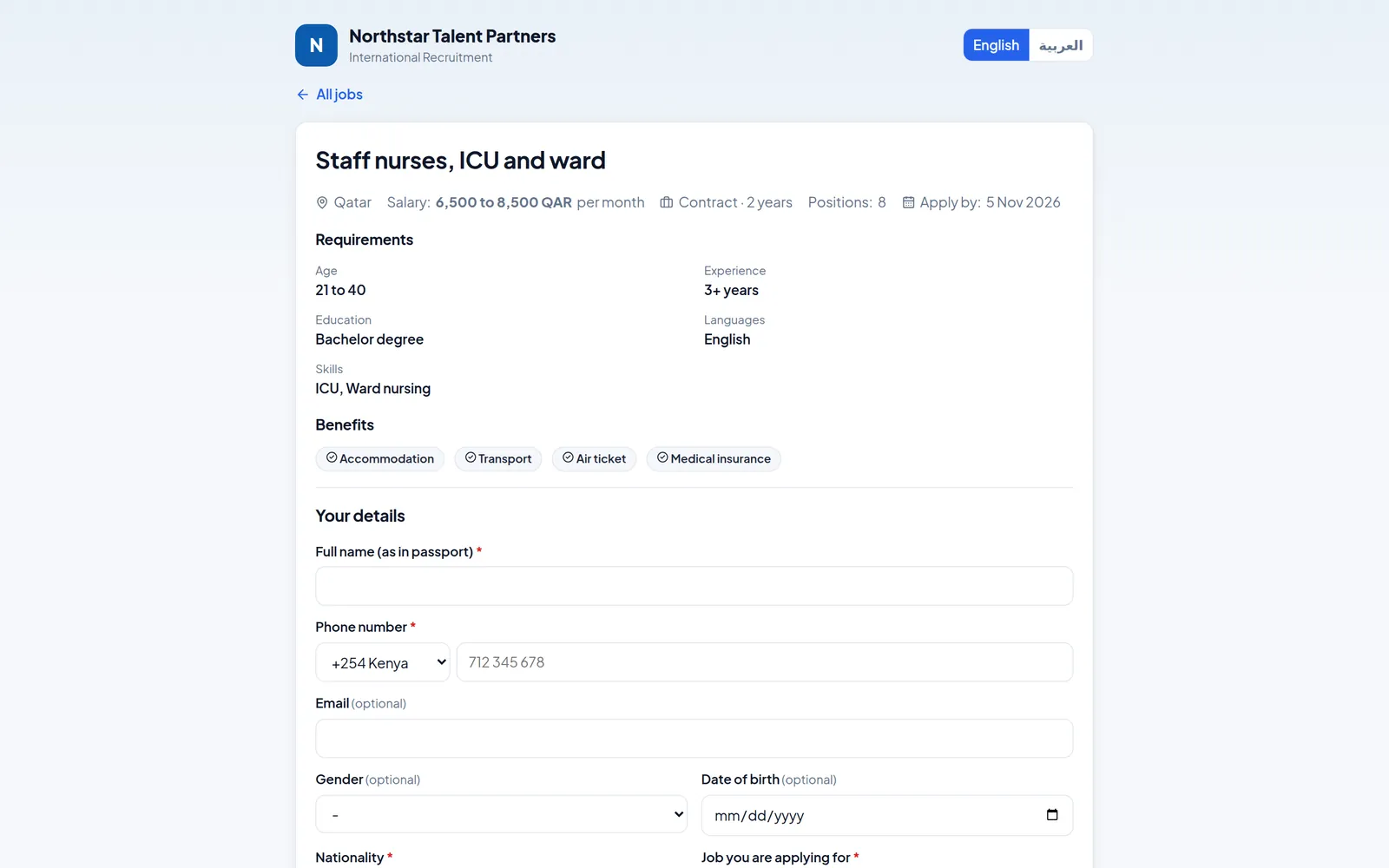Click the 5 Nov 2026 deadline
The width and height of the screenshot is (1389, 868).
[1024, 202]
